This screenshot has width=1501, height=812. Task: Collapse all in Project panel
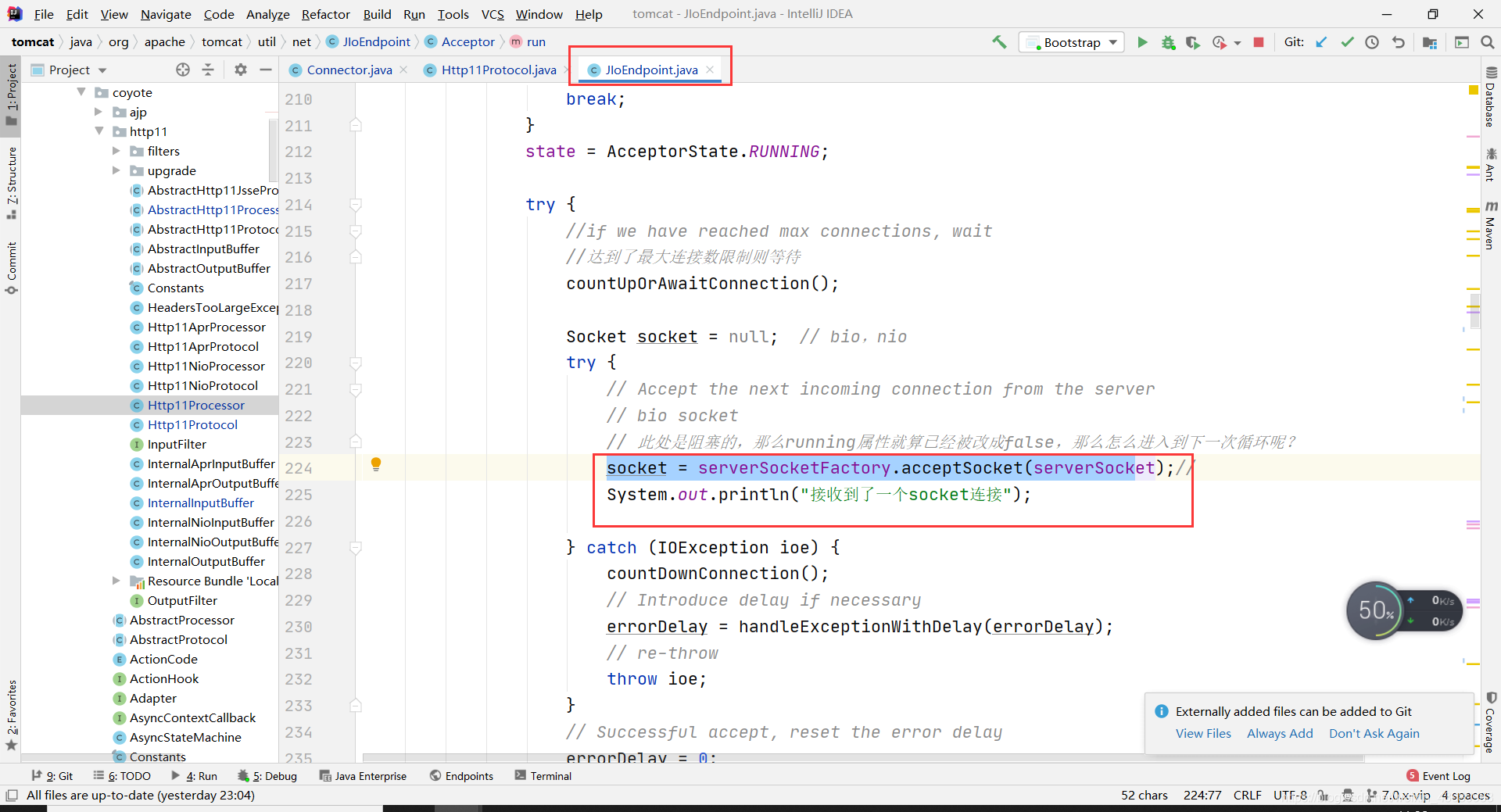[x=208, y=70]
